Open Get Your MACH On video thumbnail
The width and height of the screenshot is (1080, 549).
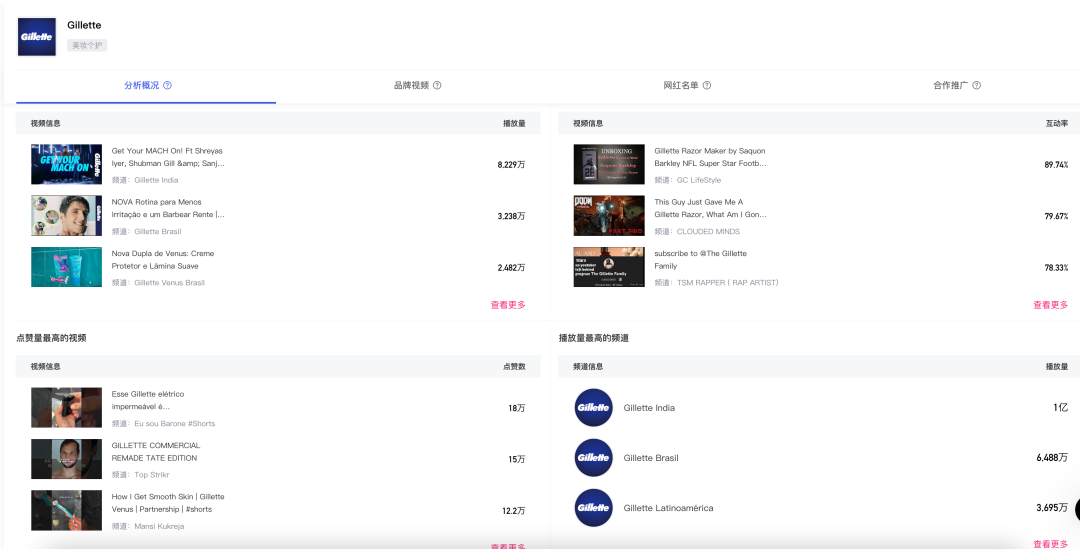point(66,164)
